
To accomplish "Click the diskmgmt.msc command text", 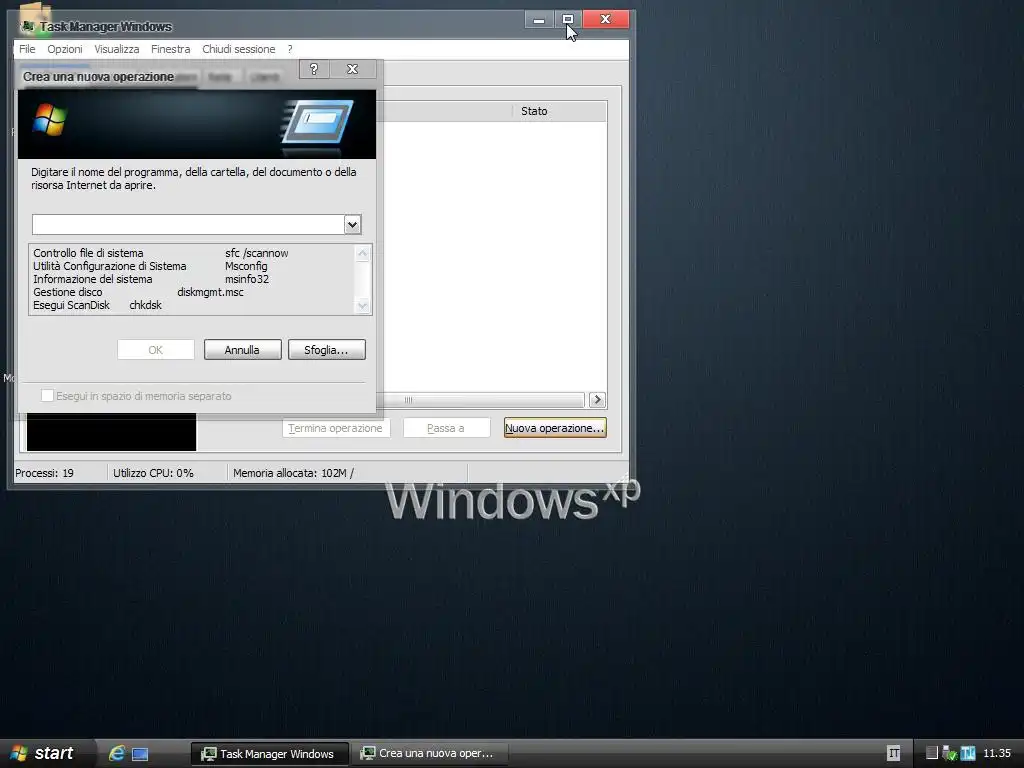I will [x=210, y=292].
